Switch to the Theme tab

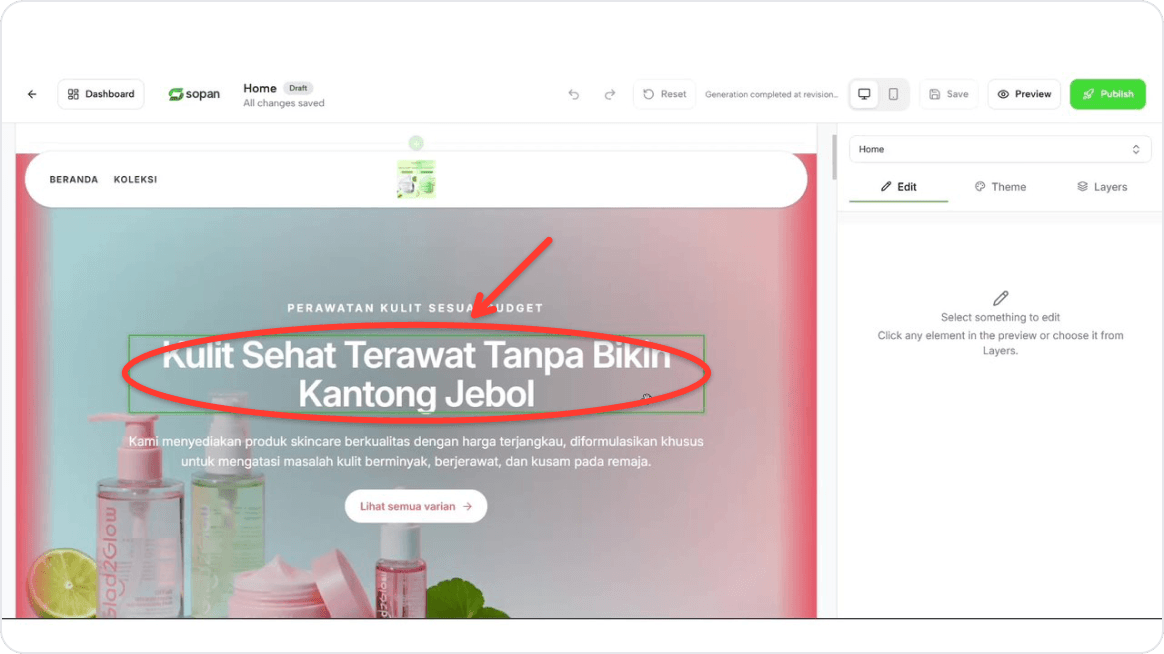tap(1000, 187)
